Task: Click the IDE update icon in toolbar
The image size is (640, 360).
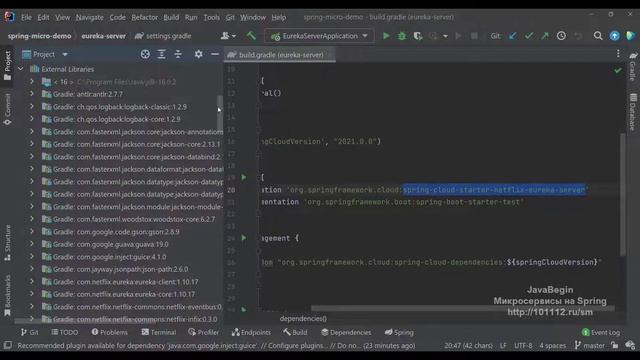Action: tap(614, 36)
